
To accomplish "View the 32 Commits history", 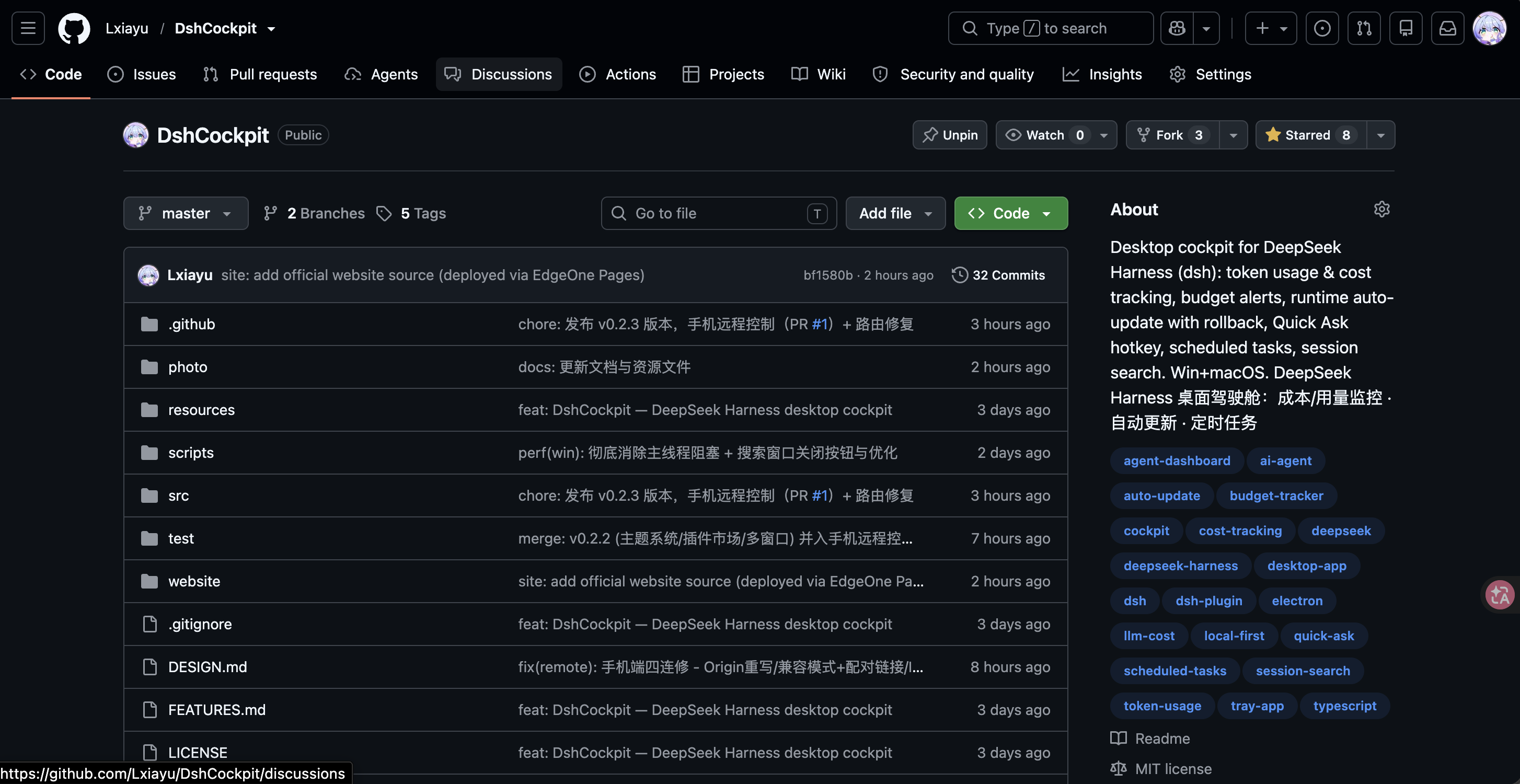I will click(x=998, y=275).
